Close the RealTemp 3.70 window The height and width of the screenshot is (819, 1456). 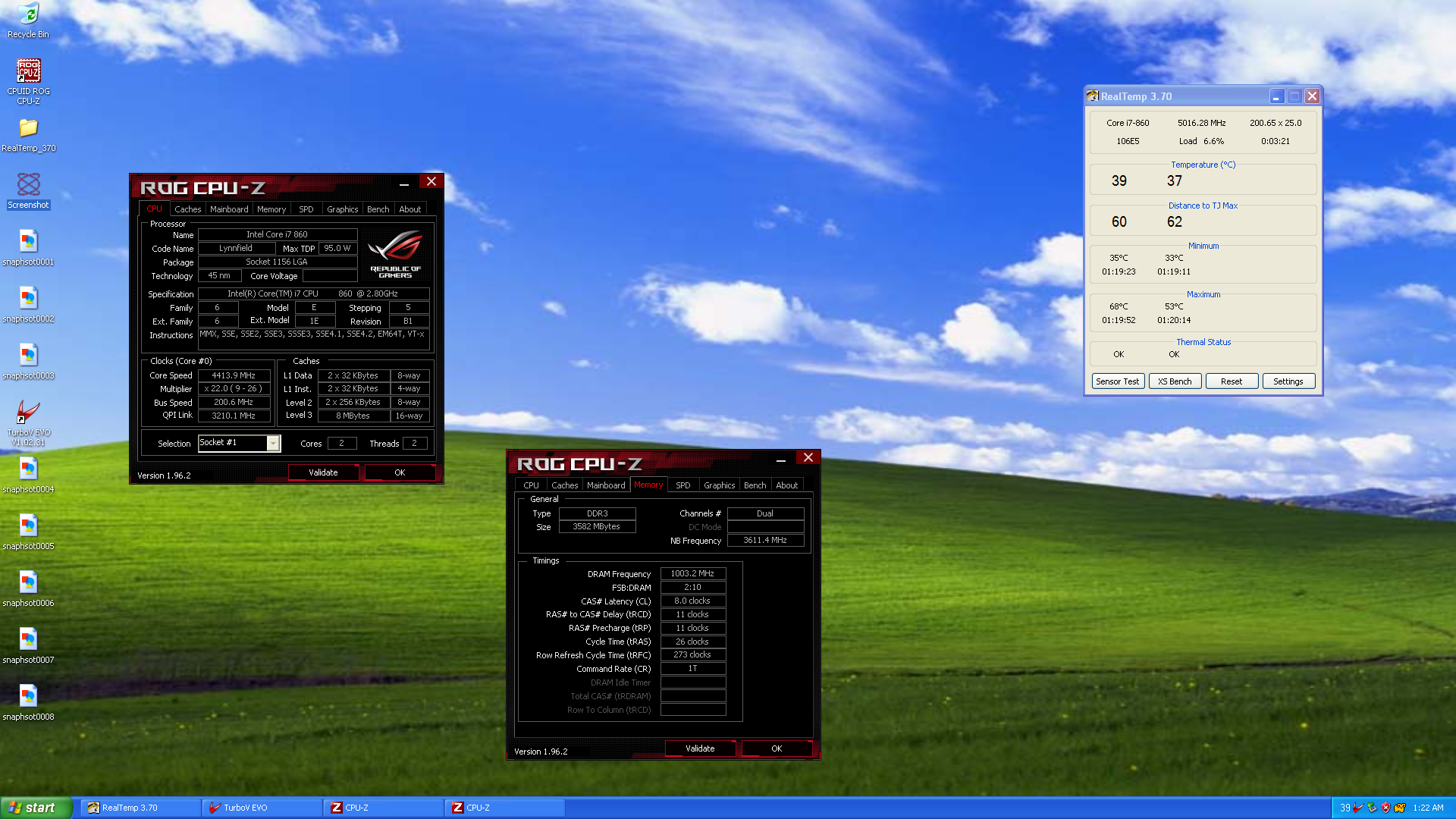click(x=1312, y=96)
